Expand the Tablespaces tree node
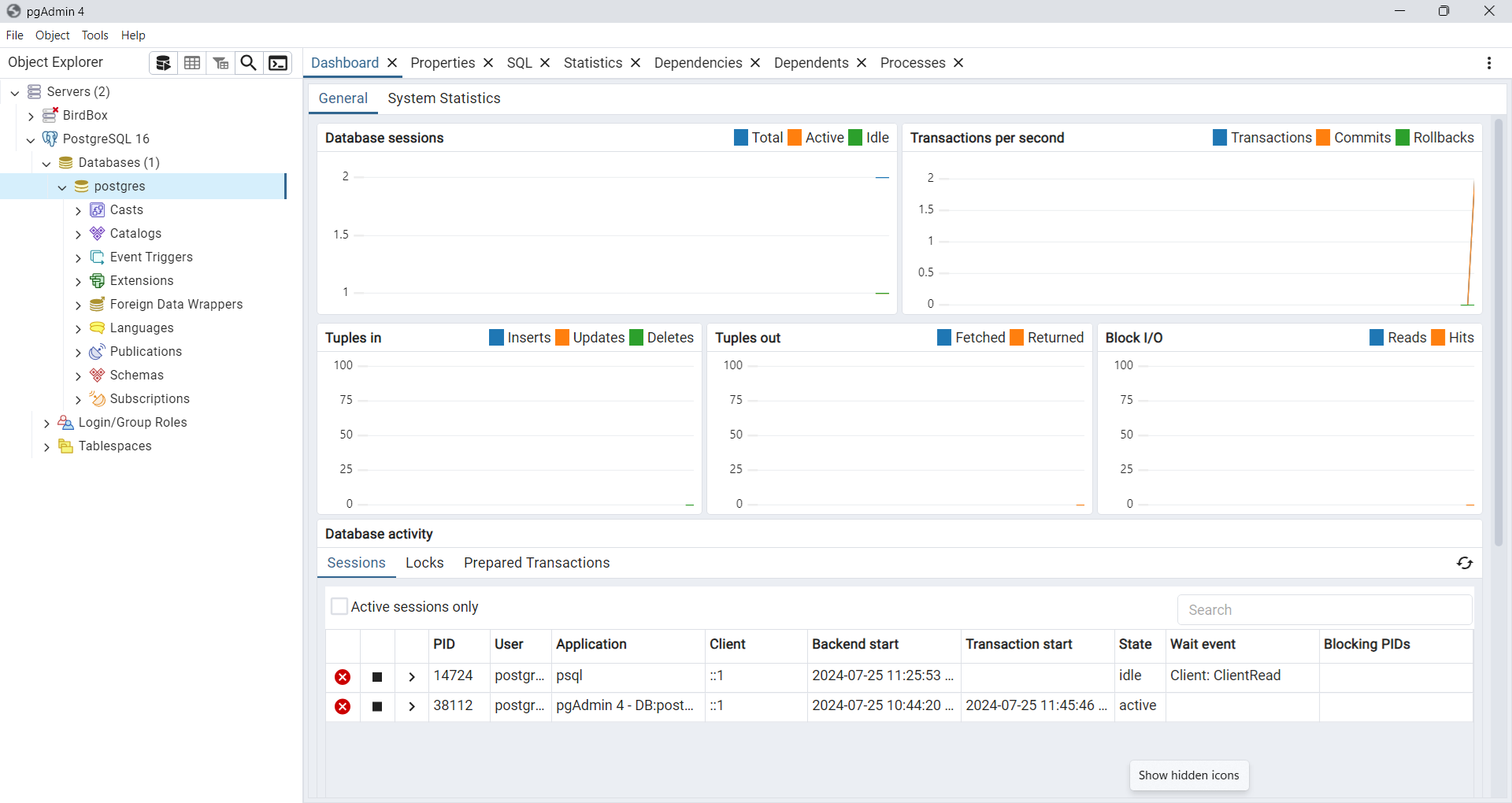 tap(46, 446)
